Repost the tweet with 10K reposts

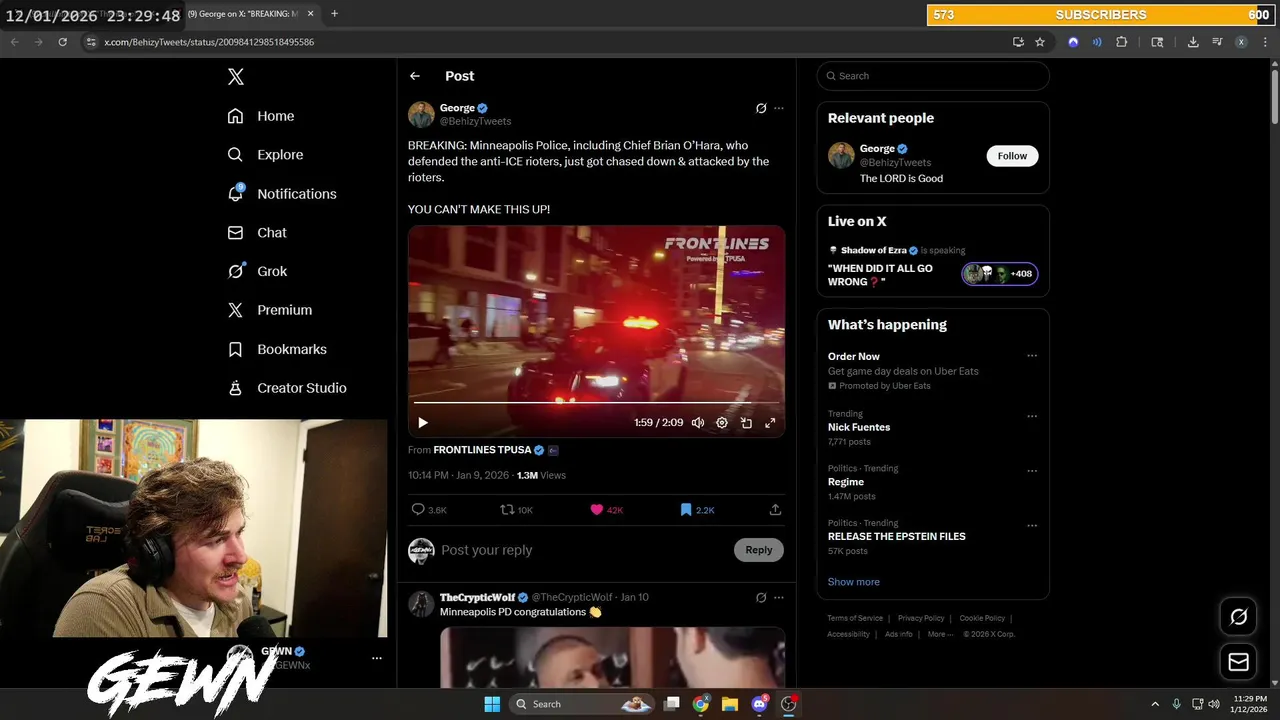pyautogui.click(x=517, y=510)
